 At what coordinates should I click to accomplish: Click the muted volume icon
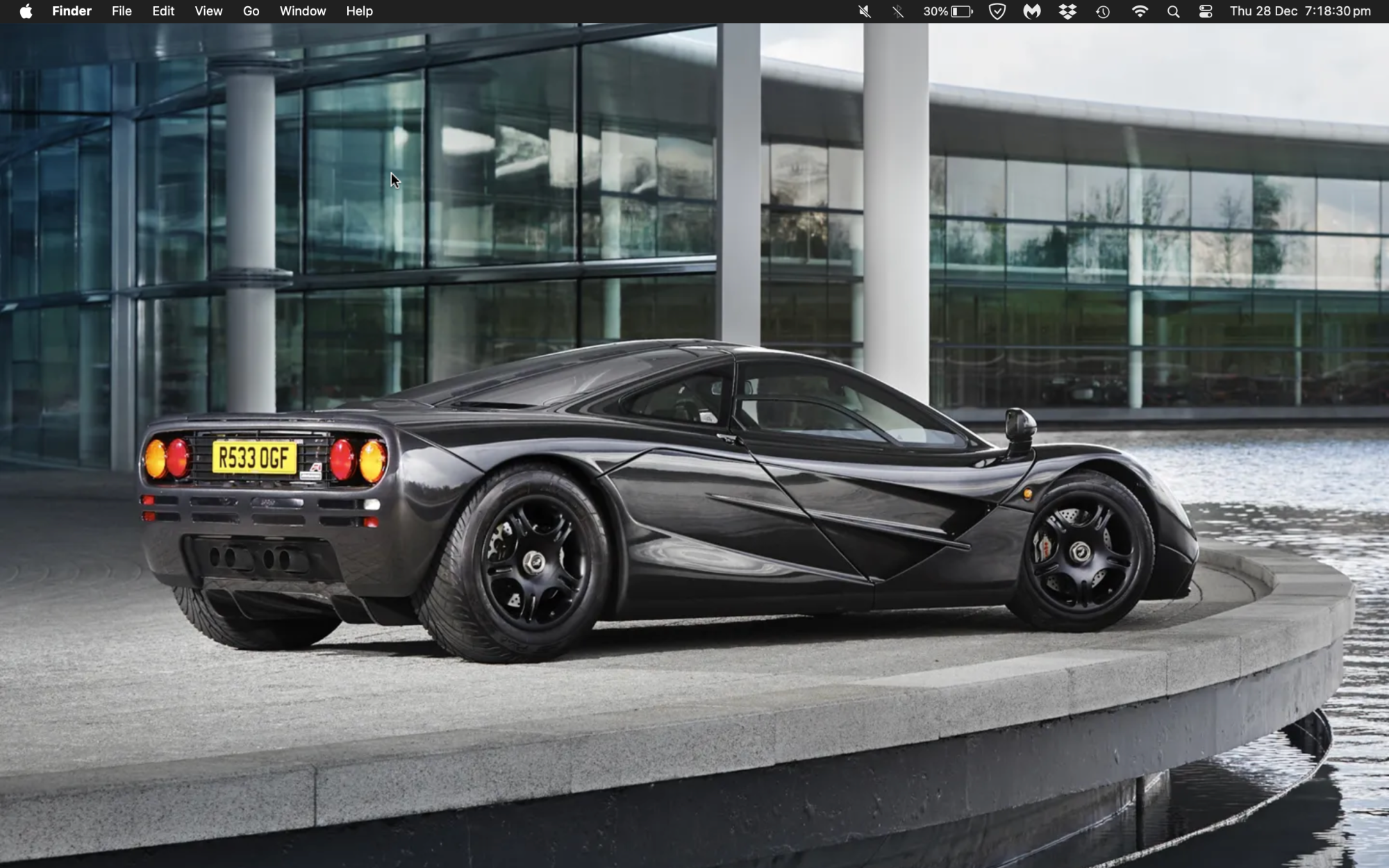point(865,11)
